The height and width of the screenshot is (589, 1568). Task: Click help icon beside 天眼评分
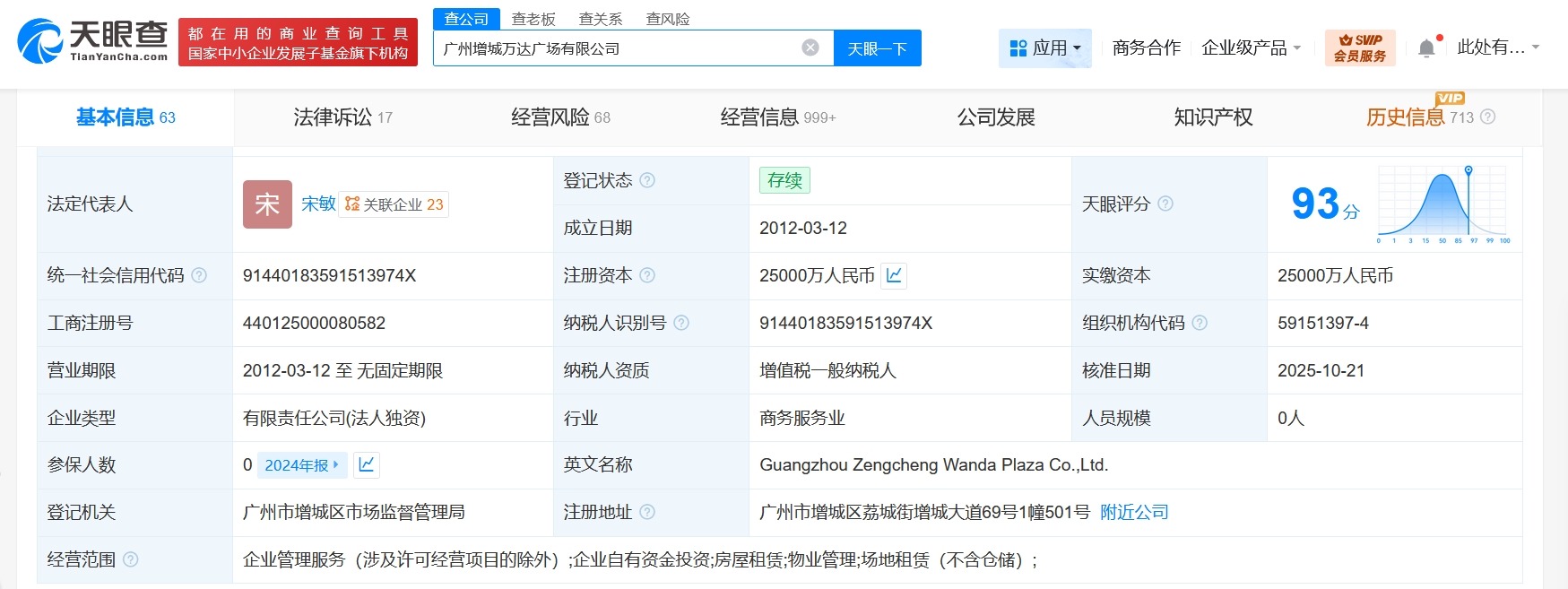[x=1165, y=204]
